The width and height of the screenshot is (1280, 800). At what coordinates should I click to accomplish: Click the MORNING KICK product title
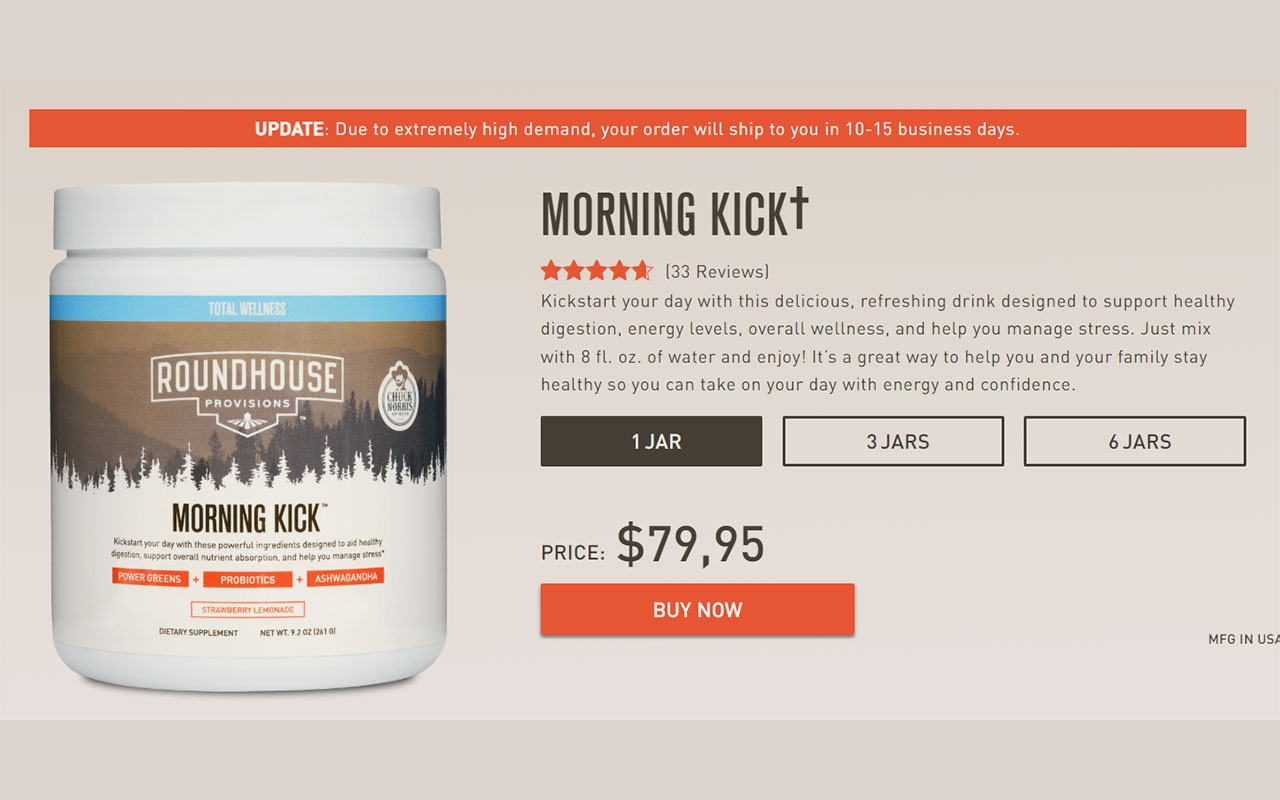point(664,213)
